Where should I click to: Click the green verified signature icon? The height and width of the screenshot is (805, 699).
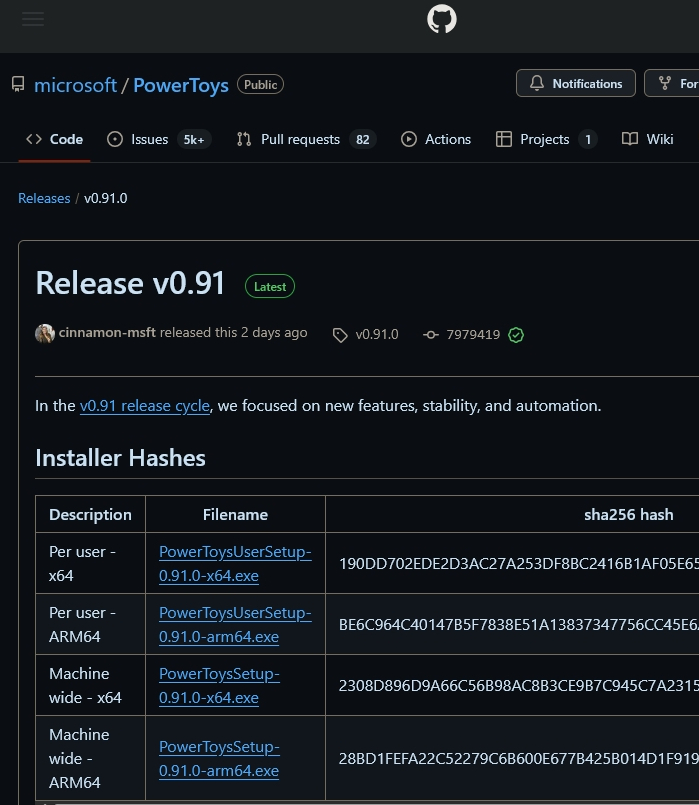[x=516, y=335]
